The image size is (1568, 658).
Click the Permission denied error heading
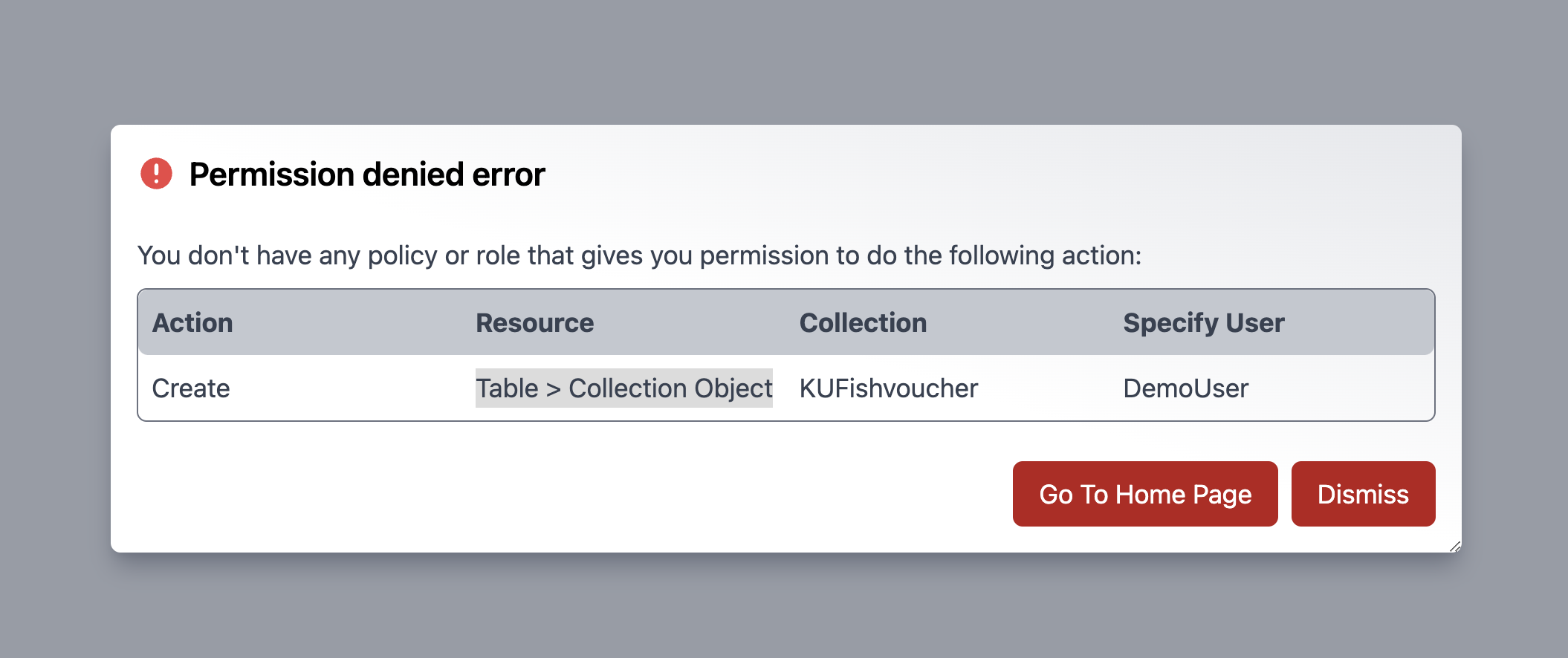[x=367, y=174]
